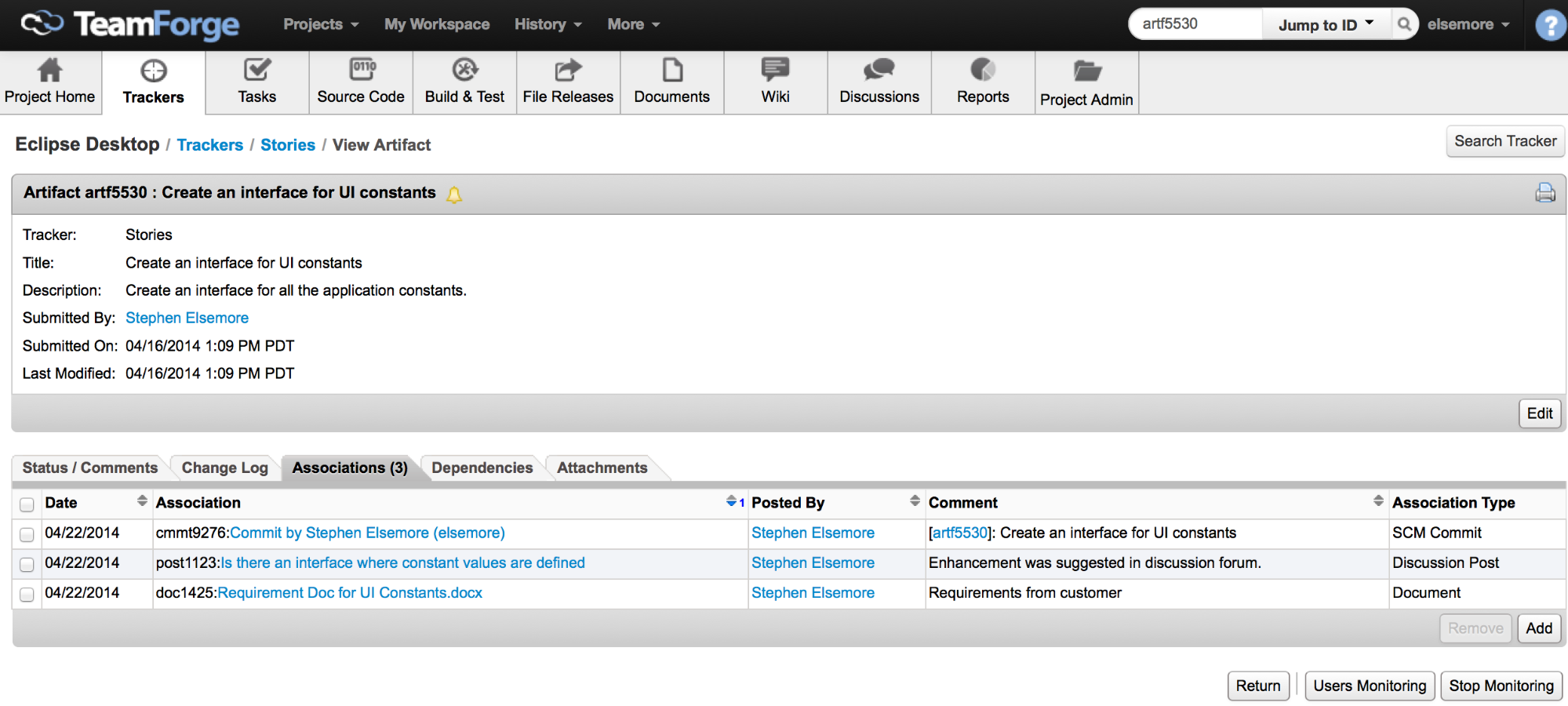This screenshot has height=706, width=1568.
Task: Switch to the Dependencies tab
Action: coord(482,468)
